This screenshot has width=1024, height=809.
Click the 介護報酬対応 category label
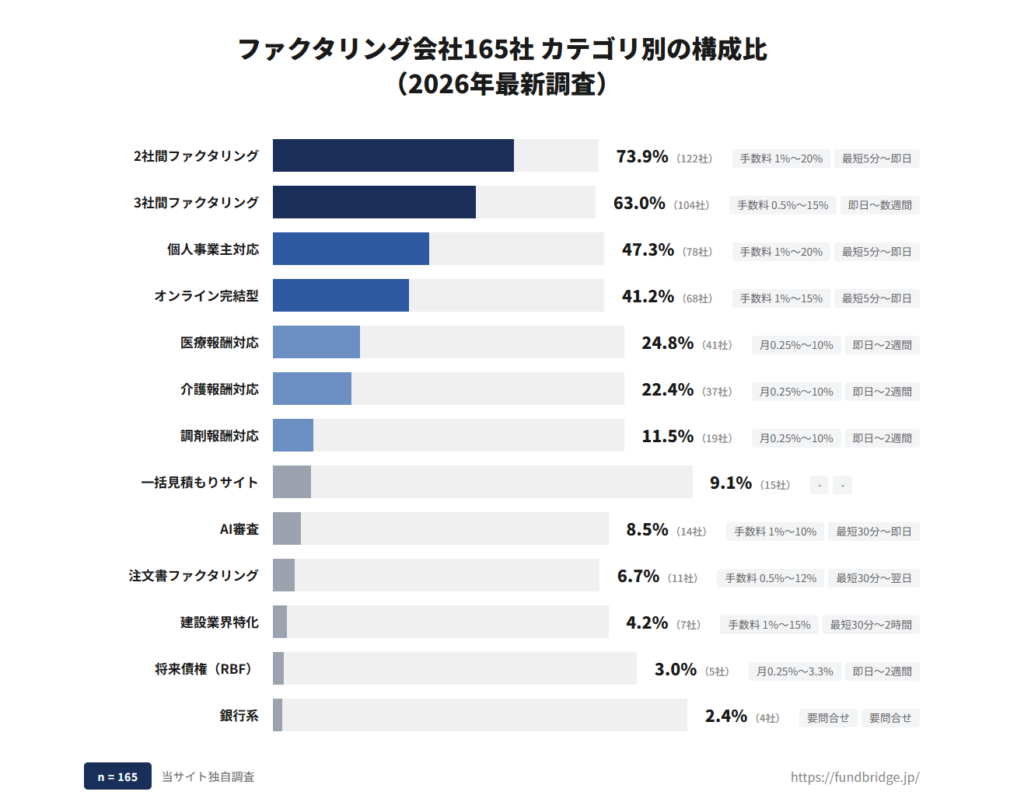point(219,389)
